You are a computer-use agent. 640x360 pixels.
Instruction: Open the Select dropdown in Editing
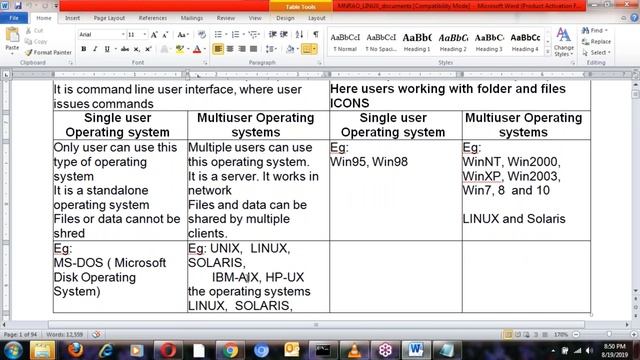tap(596, 53)
